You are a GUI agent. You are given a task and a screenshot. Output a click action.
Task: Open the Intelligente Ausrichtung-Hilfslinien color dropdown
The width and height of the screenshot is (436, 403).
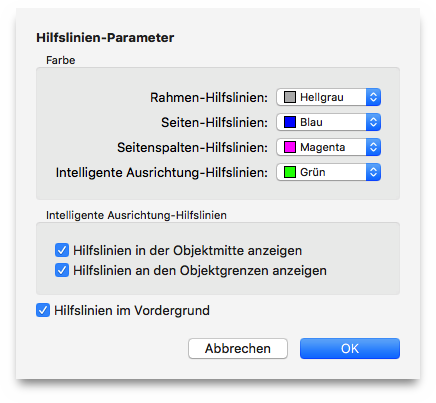click(x=328, y=172)
